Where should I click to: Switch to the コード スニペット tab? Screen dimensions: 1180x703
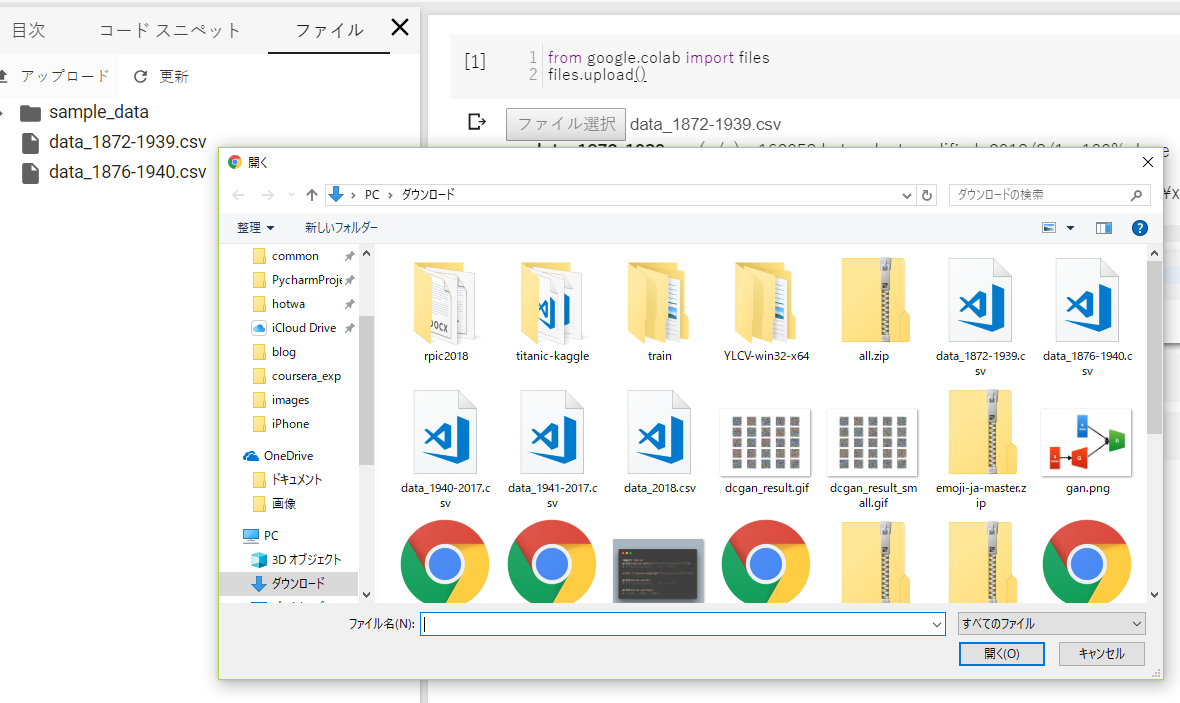coord(169,30)
